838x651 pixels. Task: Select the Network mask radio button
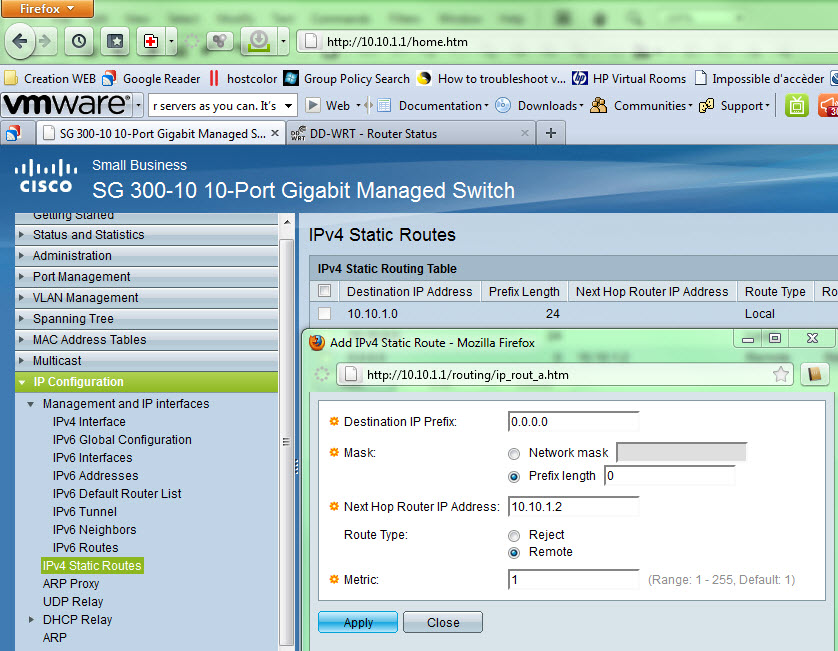tap(514, 454)
